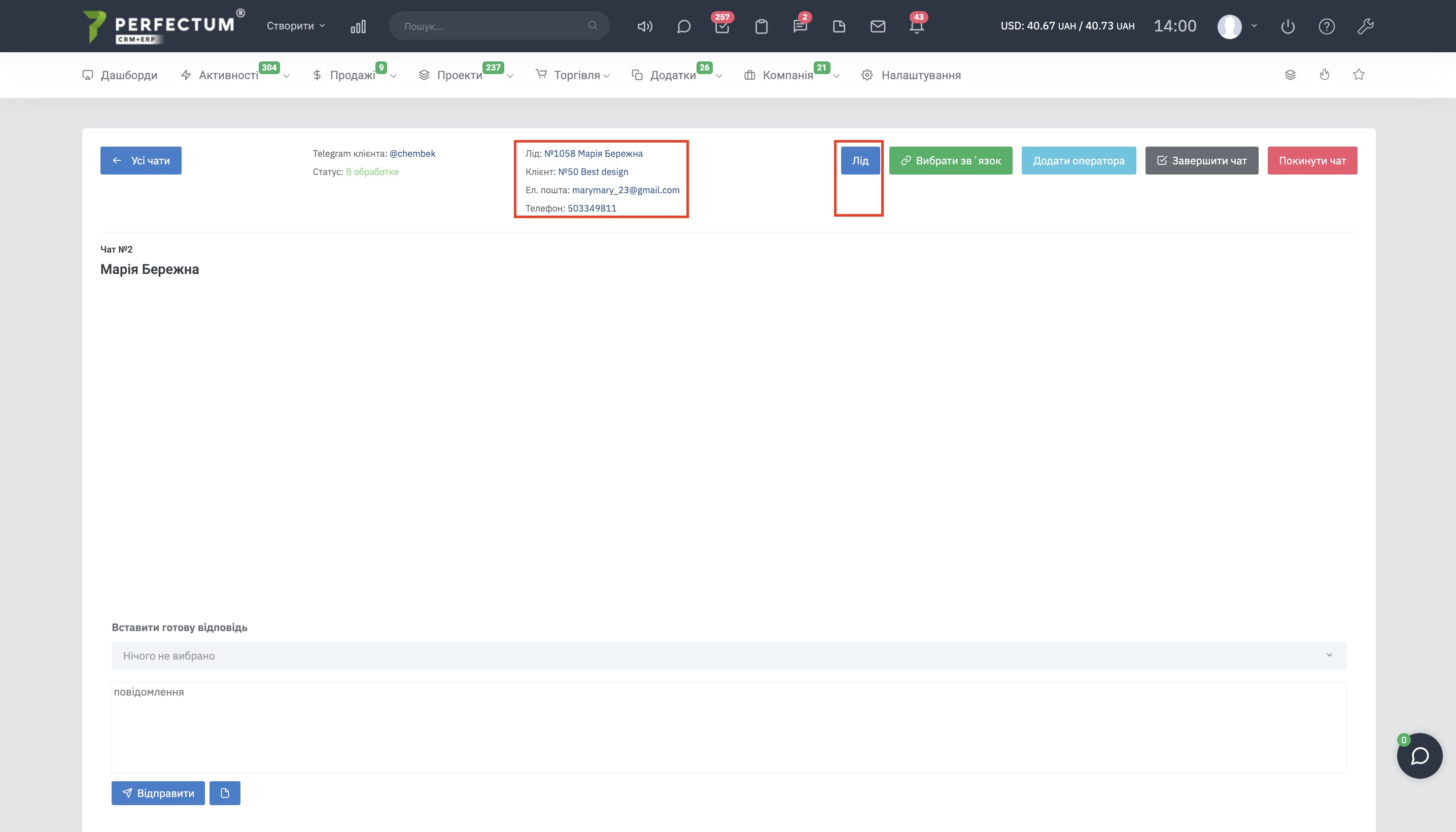Click the layers stack icon on the menu bar's right side
This screenshot has height=832, width=1456.
[1290, 75]
